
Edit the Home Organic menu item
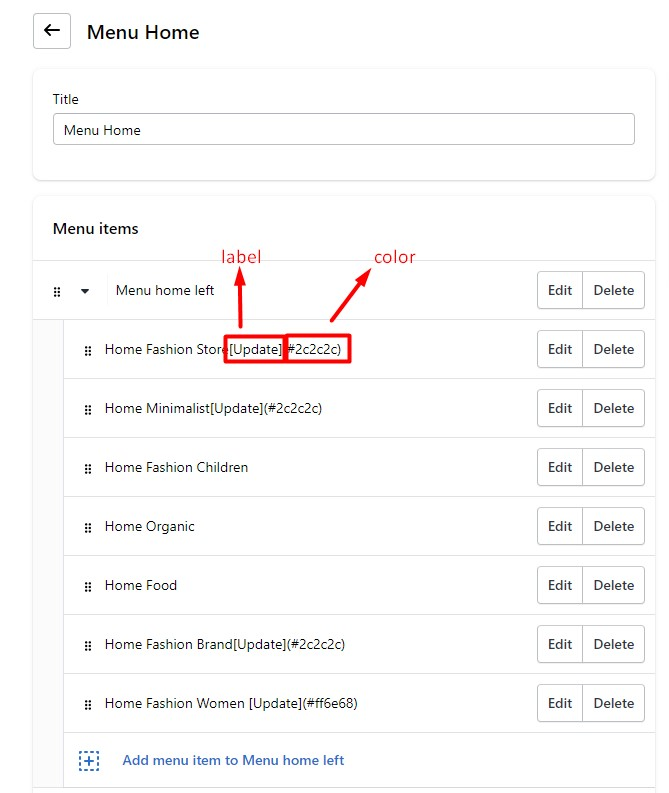click(560, 526)
